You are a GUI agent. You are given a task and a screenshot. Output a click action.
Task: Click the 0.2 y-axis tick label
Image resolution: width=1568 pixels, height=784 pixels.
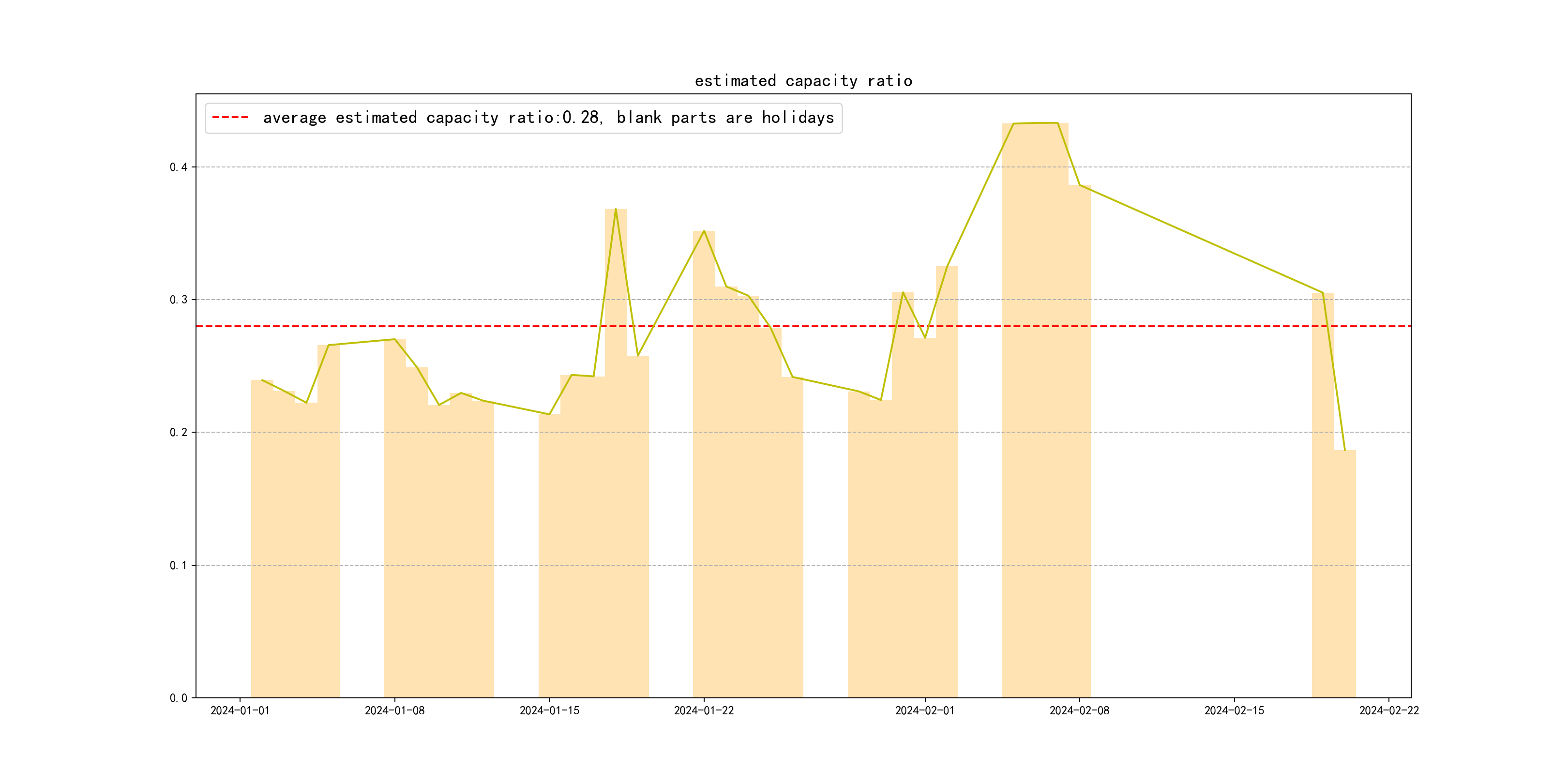tap(179, 432)
